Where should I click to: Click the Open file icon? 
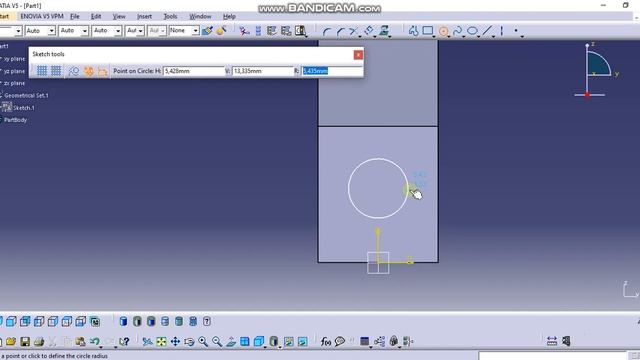(11, 341)
